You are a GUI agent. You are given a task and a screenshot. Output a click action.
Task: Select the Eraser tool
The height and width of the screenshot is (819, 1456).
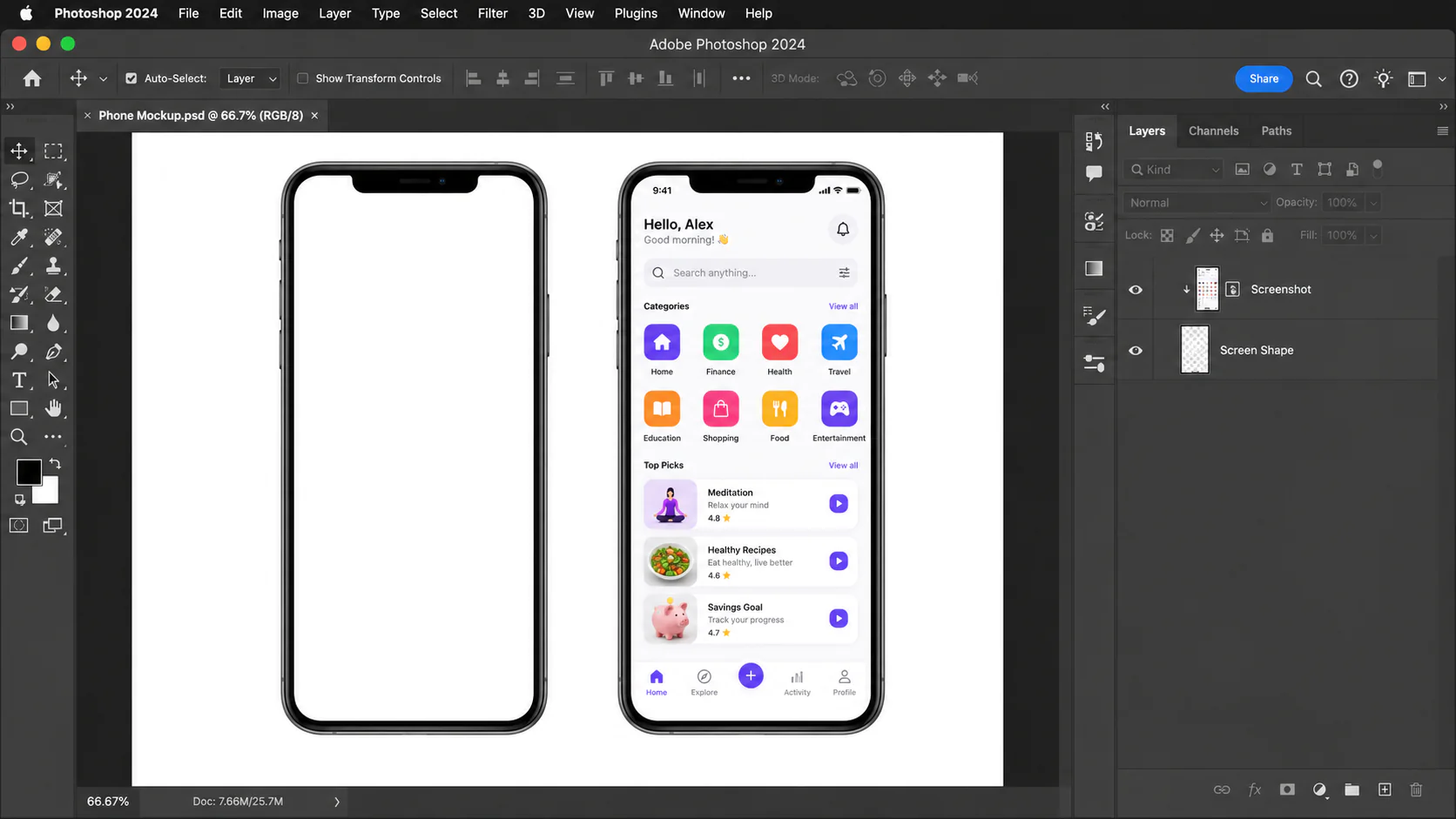pos(53,294)
